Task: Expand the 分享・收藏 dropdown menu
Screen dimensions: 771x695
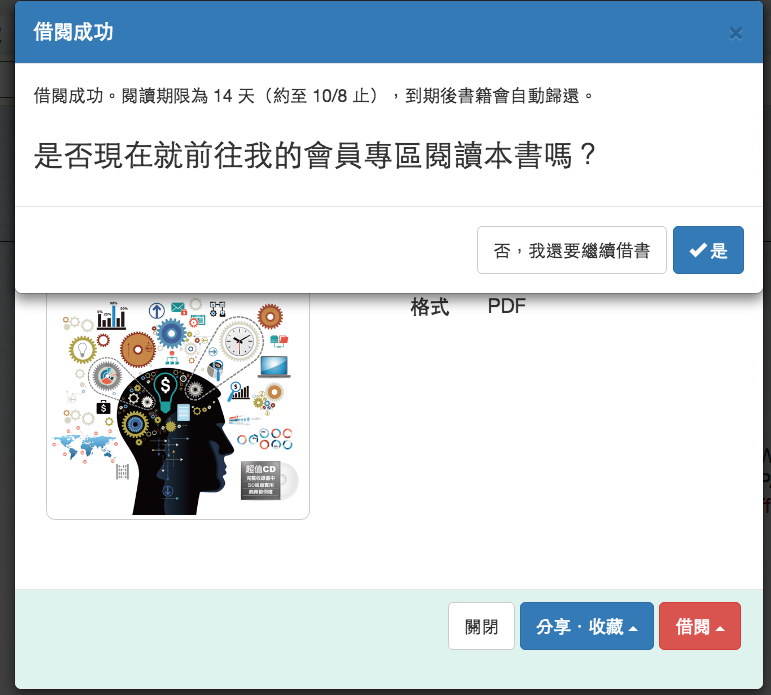Action: point(587,626)
